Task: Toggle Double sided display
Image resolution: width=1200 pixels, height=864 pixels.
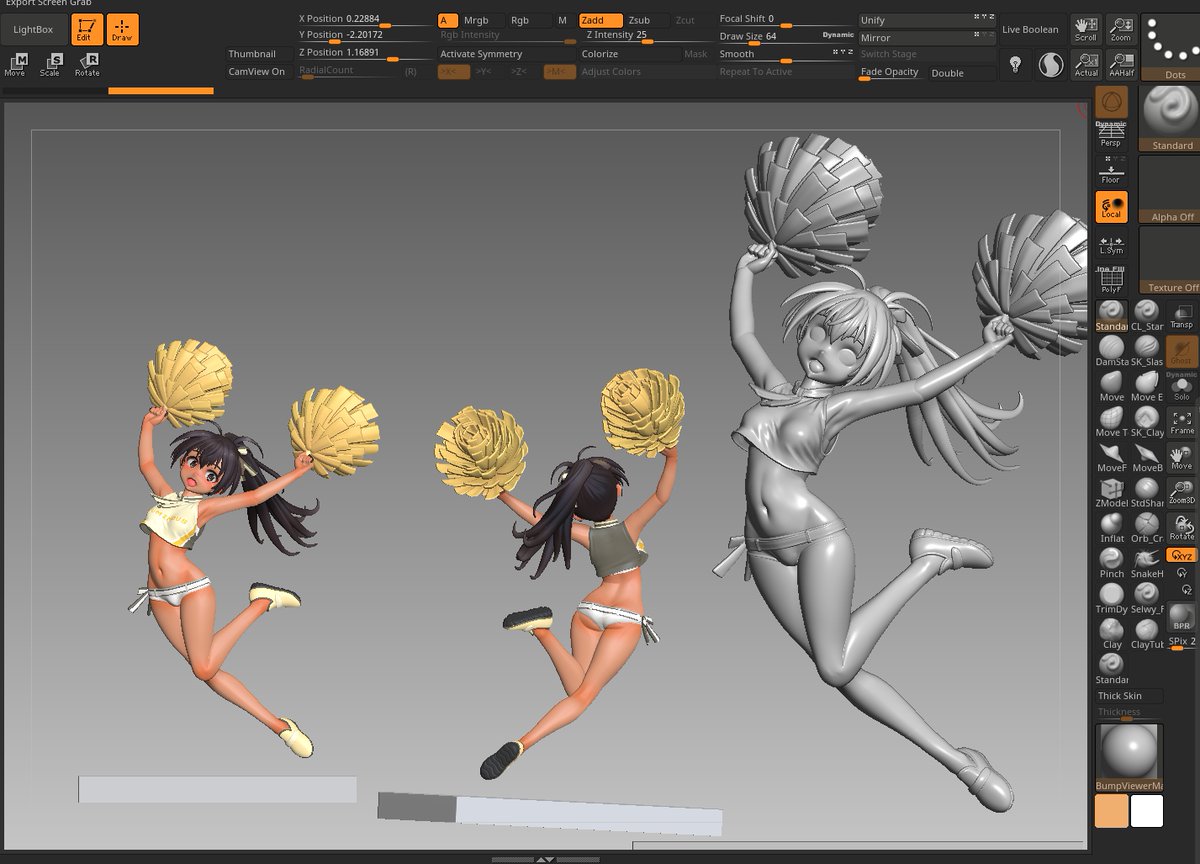Action: pos(948,73)
